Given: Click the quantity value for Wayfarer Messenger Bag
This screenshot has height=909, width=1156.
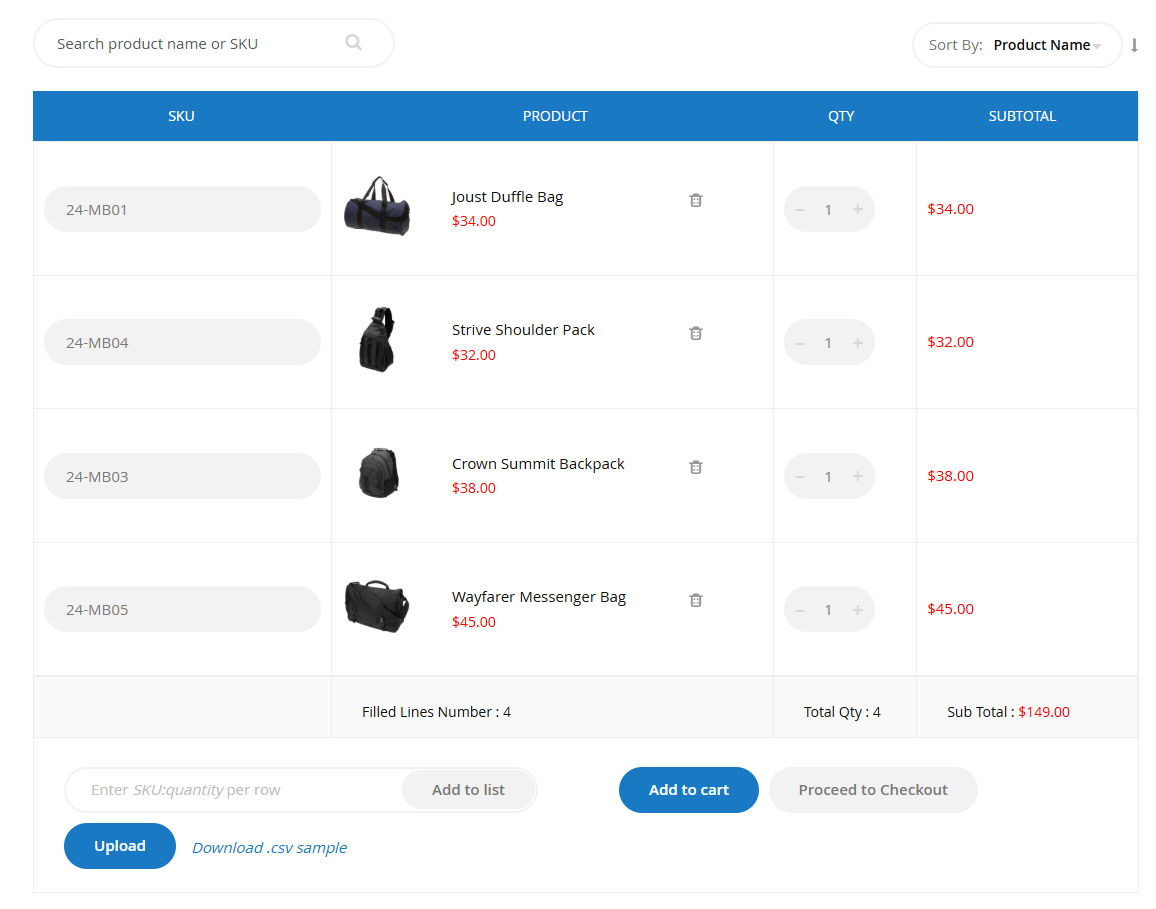Looking at the screenshot, I should coord(828,610).
